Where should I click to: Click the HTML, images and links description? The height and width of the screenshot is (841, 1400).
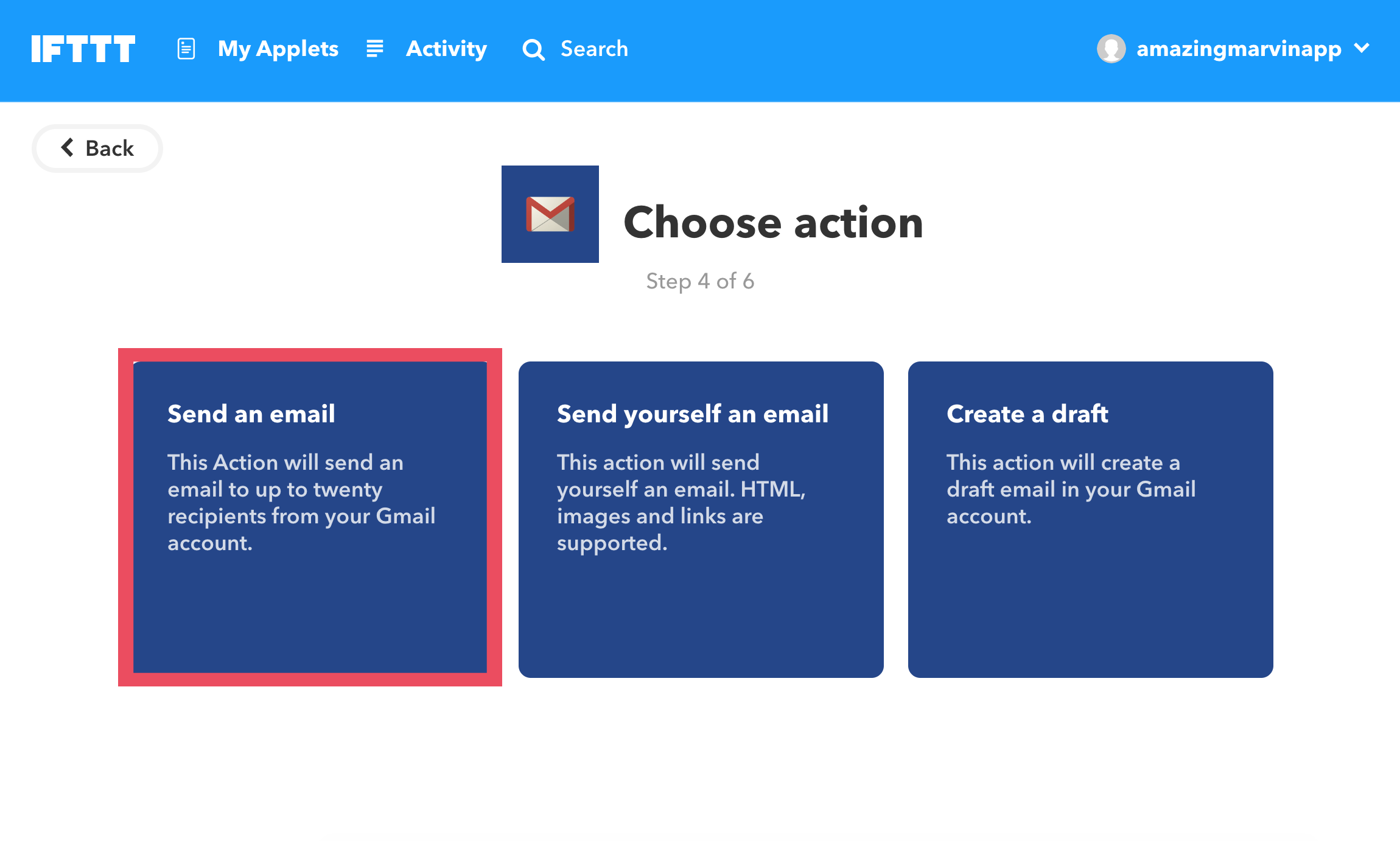tap(681, 503)
